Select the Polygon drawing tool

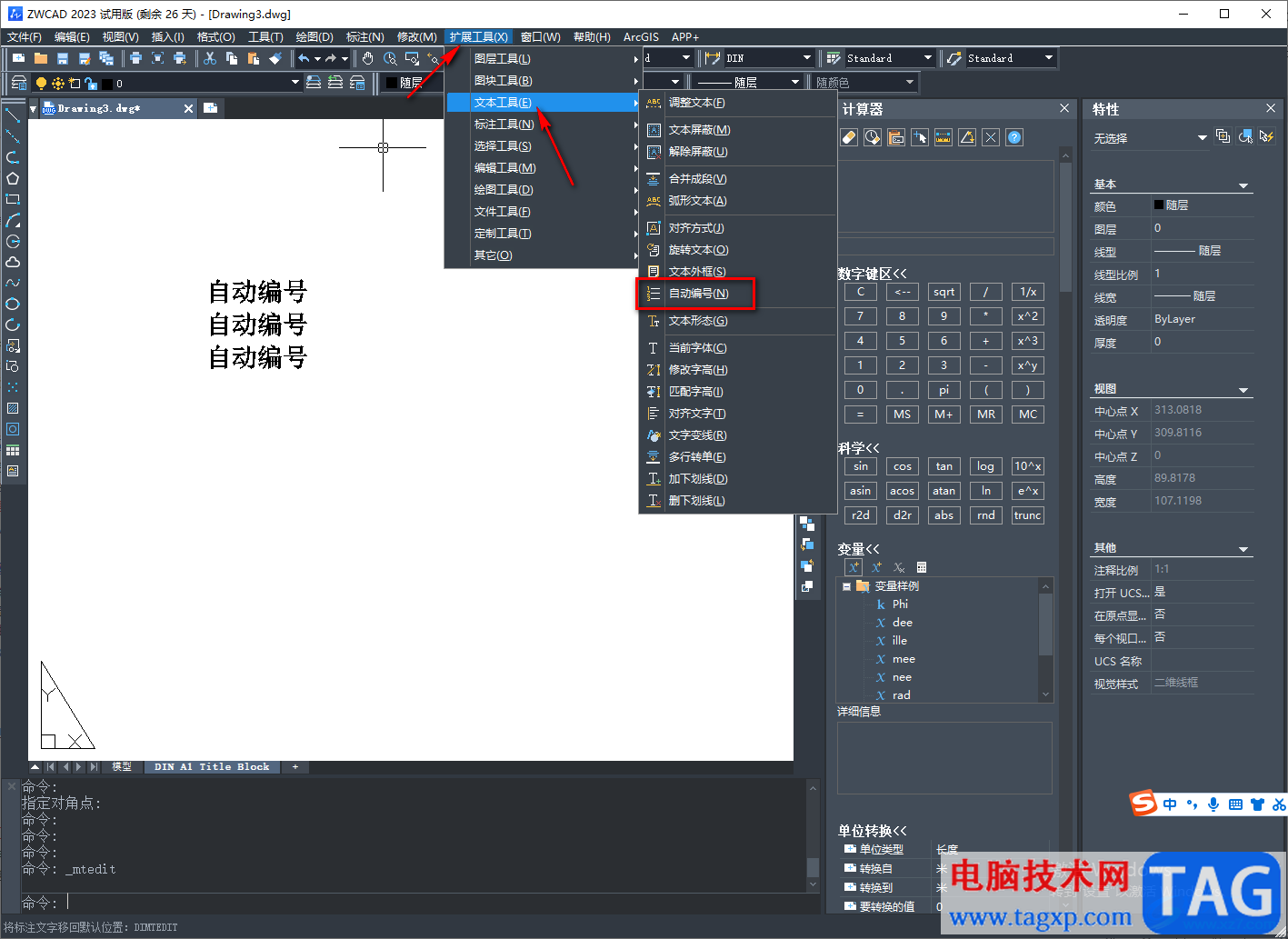tap(13, 178)
